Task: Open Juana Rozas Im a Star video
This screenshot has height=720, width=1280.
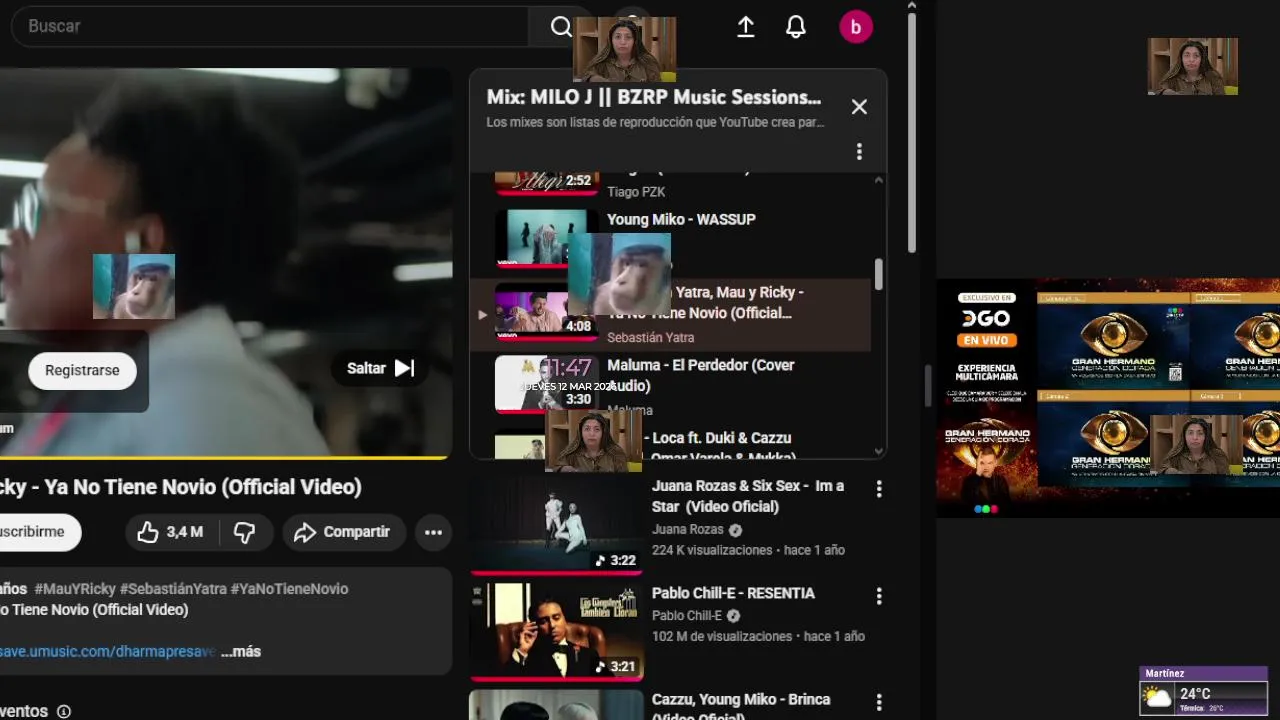Action: (748, 496)
